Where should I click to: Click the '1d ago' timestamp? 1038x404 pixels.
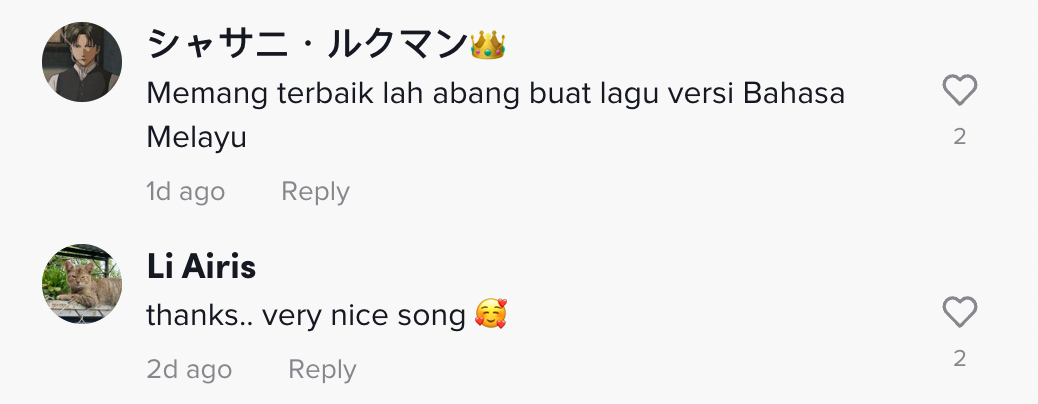(x=185, y=191)
